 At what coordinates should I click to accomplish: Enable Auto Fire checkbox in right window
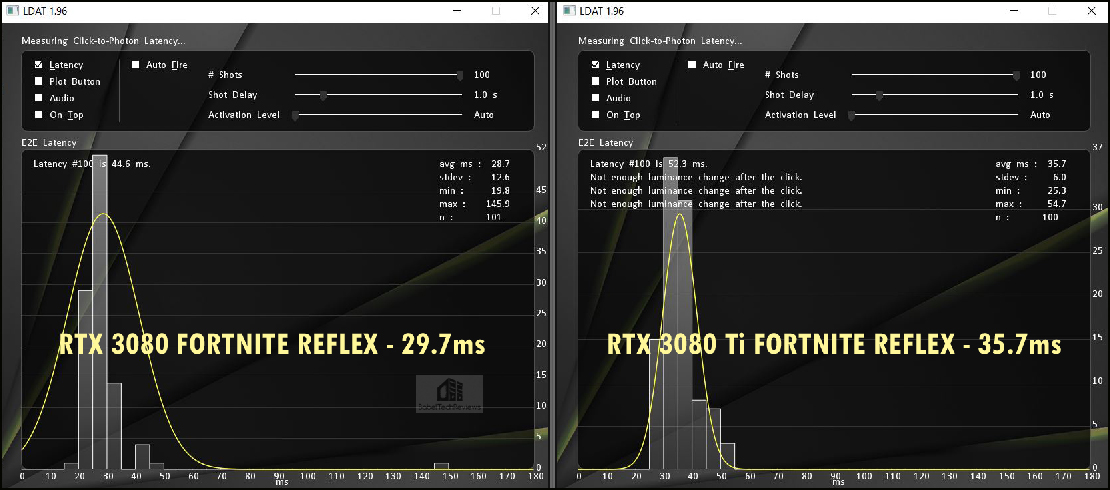(692, 64)
